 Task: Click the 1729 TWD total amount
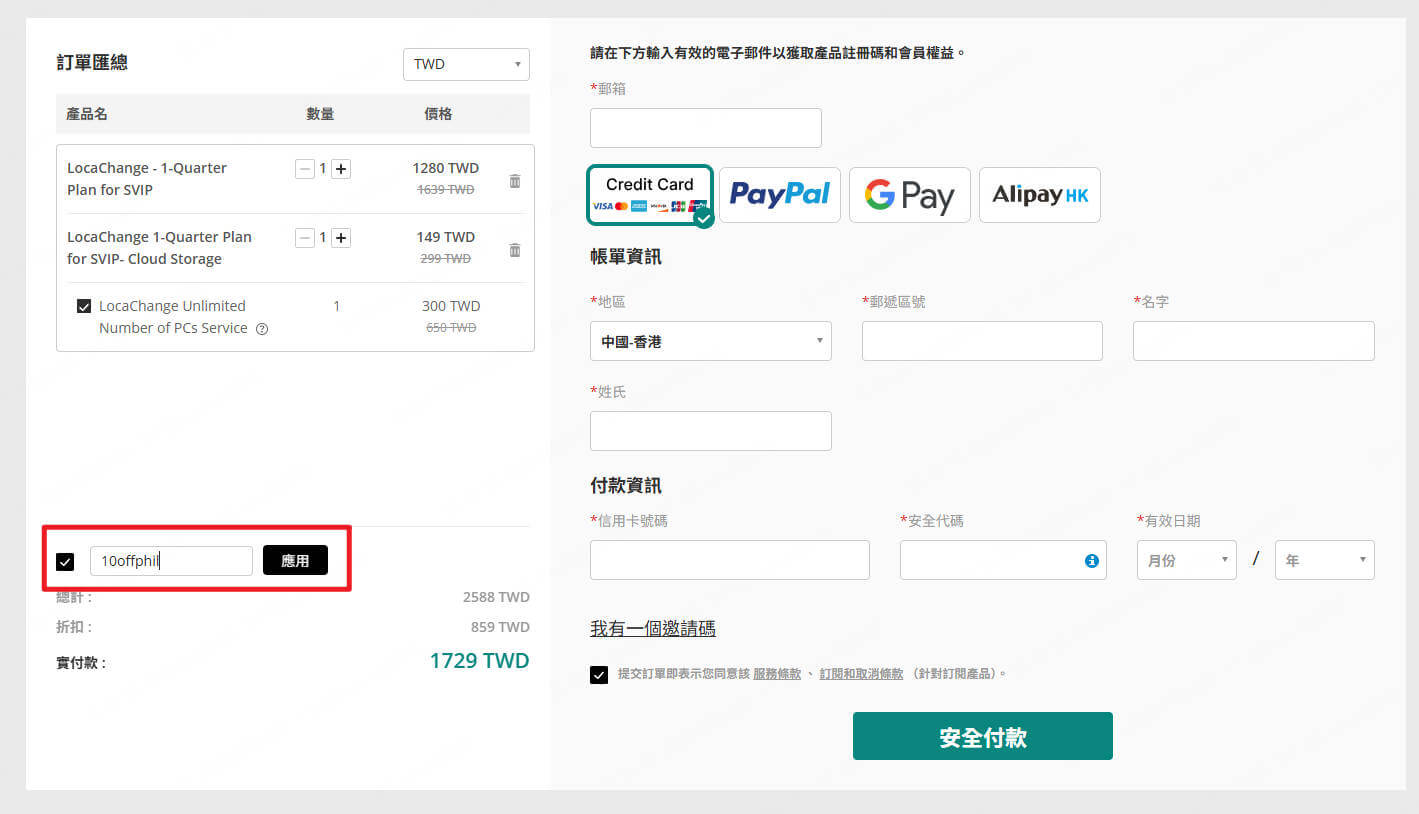[479, 661]
